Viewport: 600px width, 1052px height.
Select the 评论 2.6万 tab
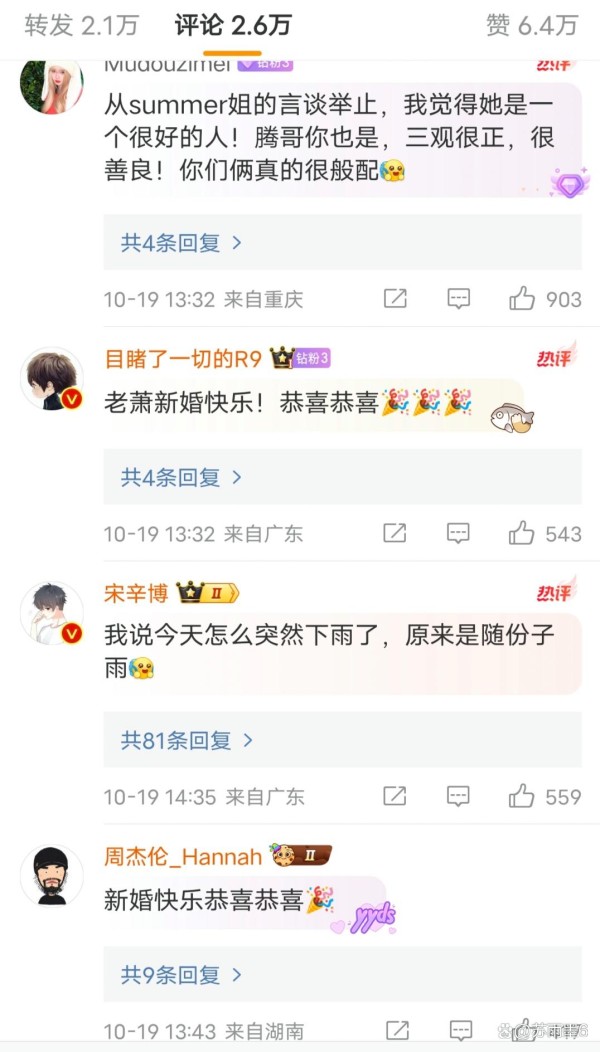click(233, 25)
